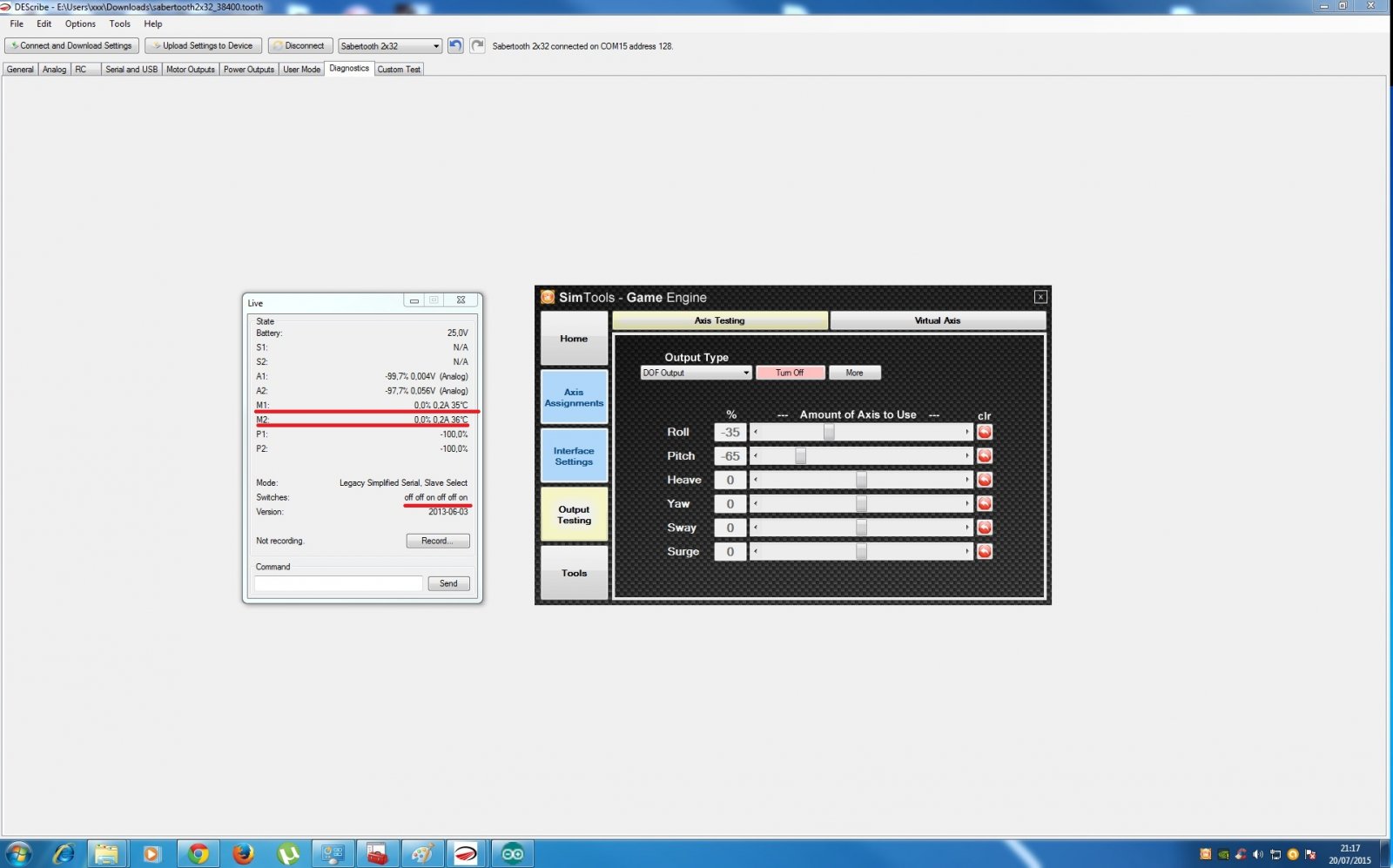Switch to the General tab
Screen dimensions: 1393x868
pos(20,69)
